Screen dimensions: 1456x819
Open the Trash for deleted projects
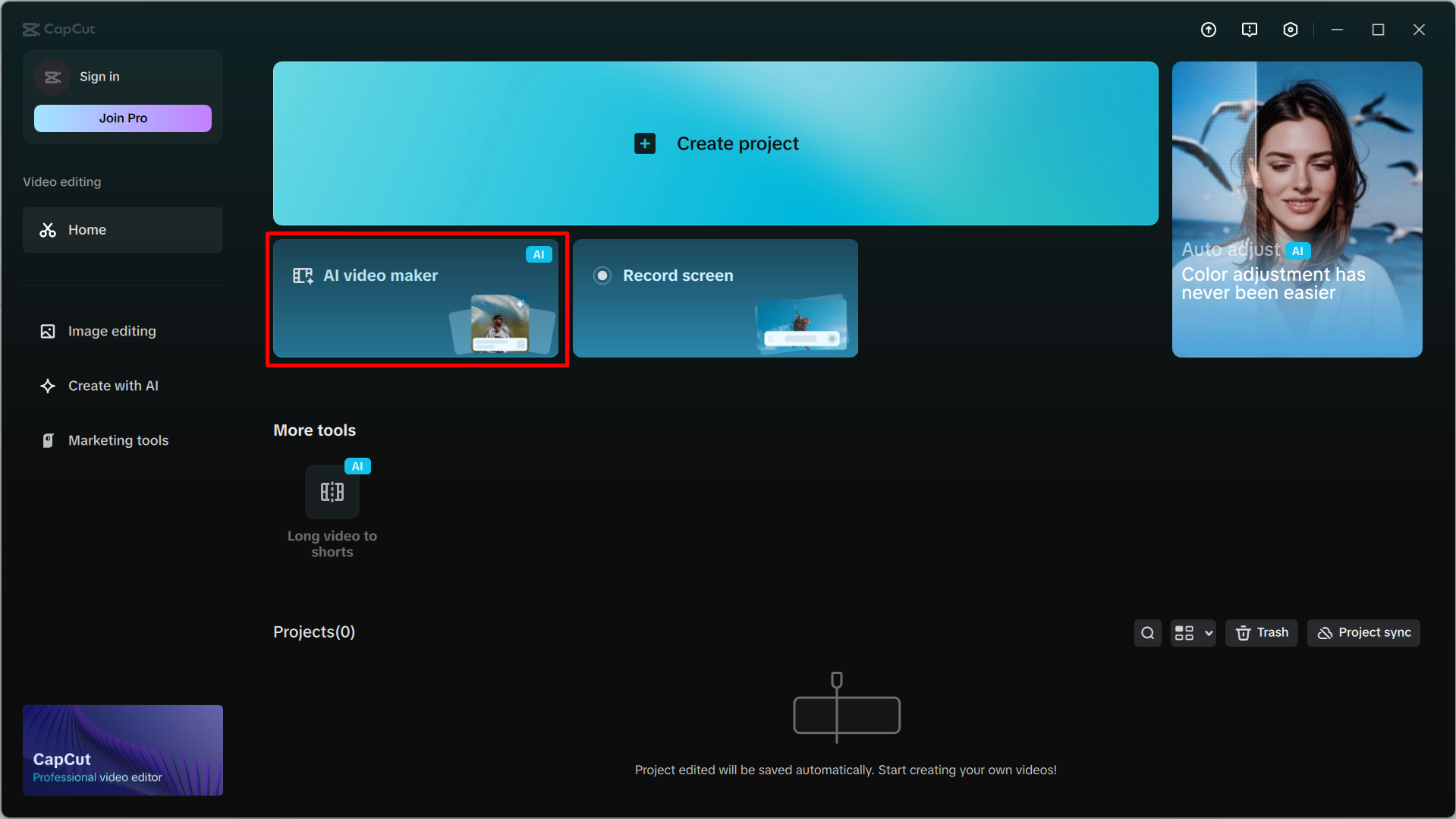[1260, 632]
